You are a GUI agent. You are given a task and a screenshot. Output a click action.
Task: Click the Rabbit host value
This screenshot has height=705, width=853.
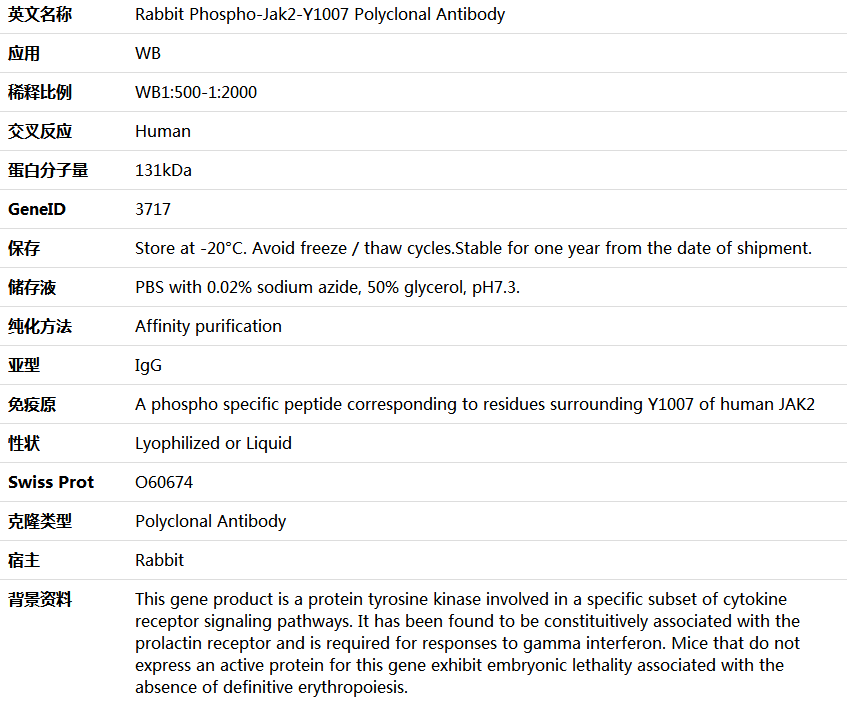click(159, 560)
